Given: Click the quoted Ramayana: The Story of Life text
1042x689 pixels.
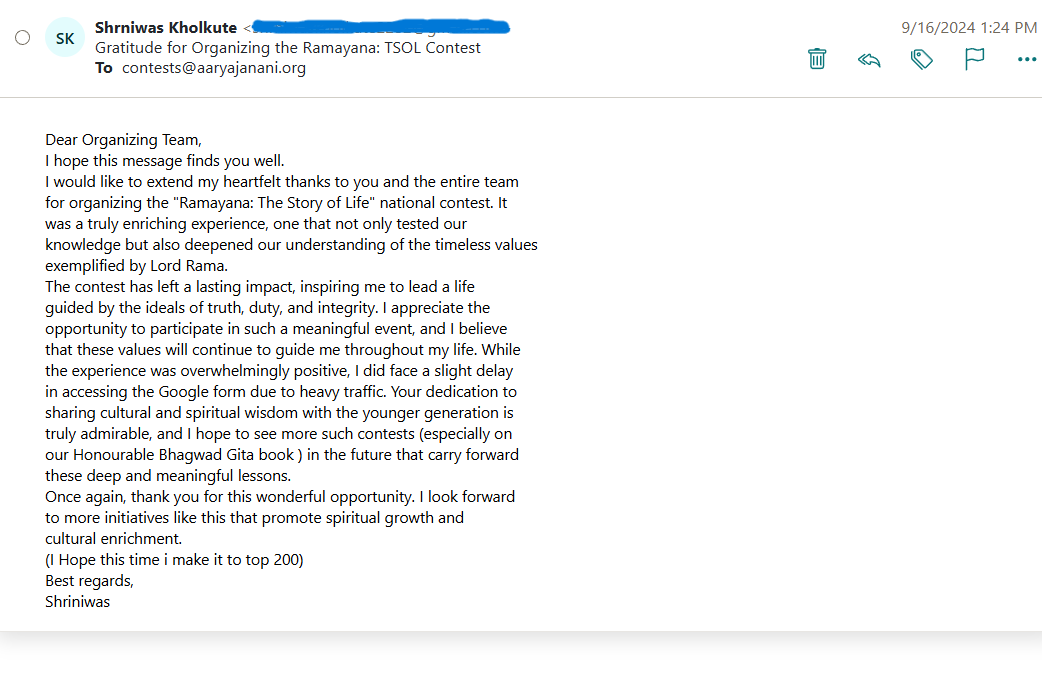Looking at the screenshot, I should point(274,203).
